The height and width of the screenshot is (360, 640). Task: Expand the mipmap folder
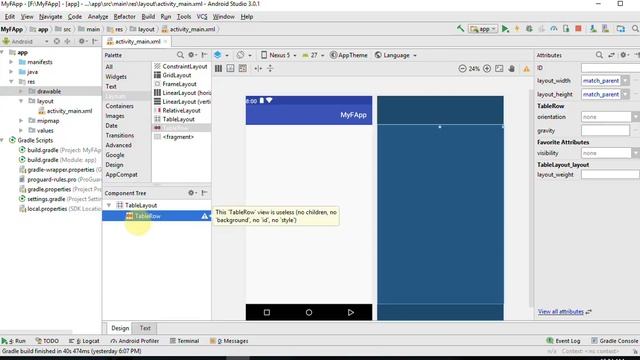[x=21, y=120]
